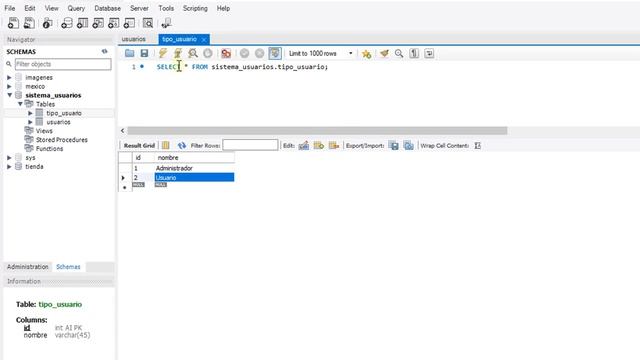Create a new function toolbar icon
Image resolution: width=640 pixels, height=360 pixels.
[129, 23]
